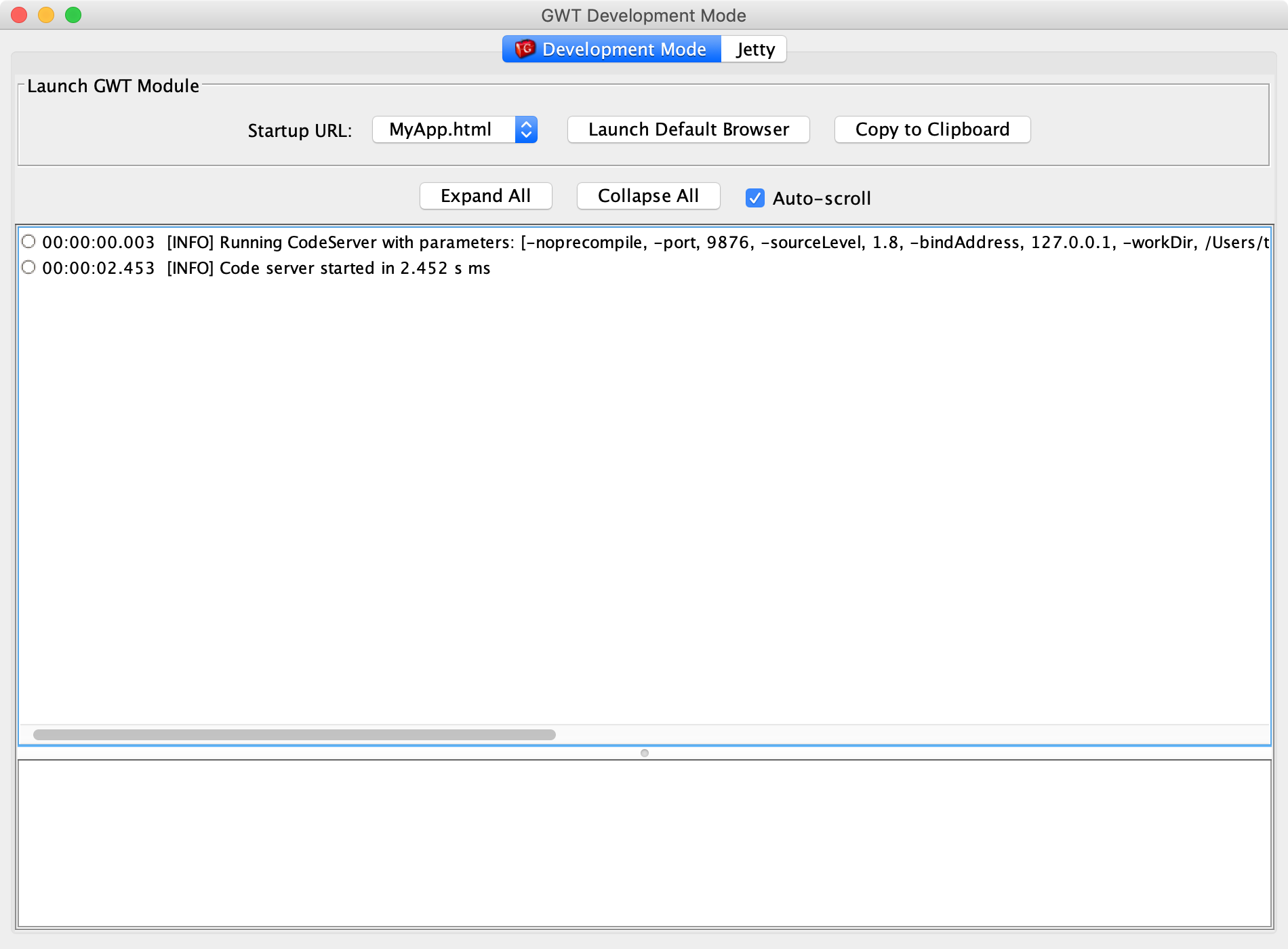Click the Expand All button
The height and width of the screenshot is (949, 1288).
(485, 196)
